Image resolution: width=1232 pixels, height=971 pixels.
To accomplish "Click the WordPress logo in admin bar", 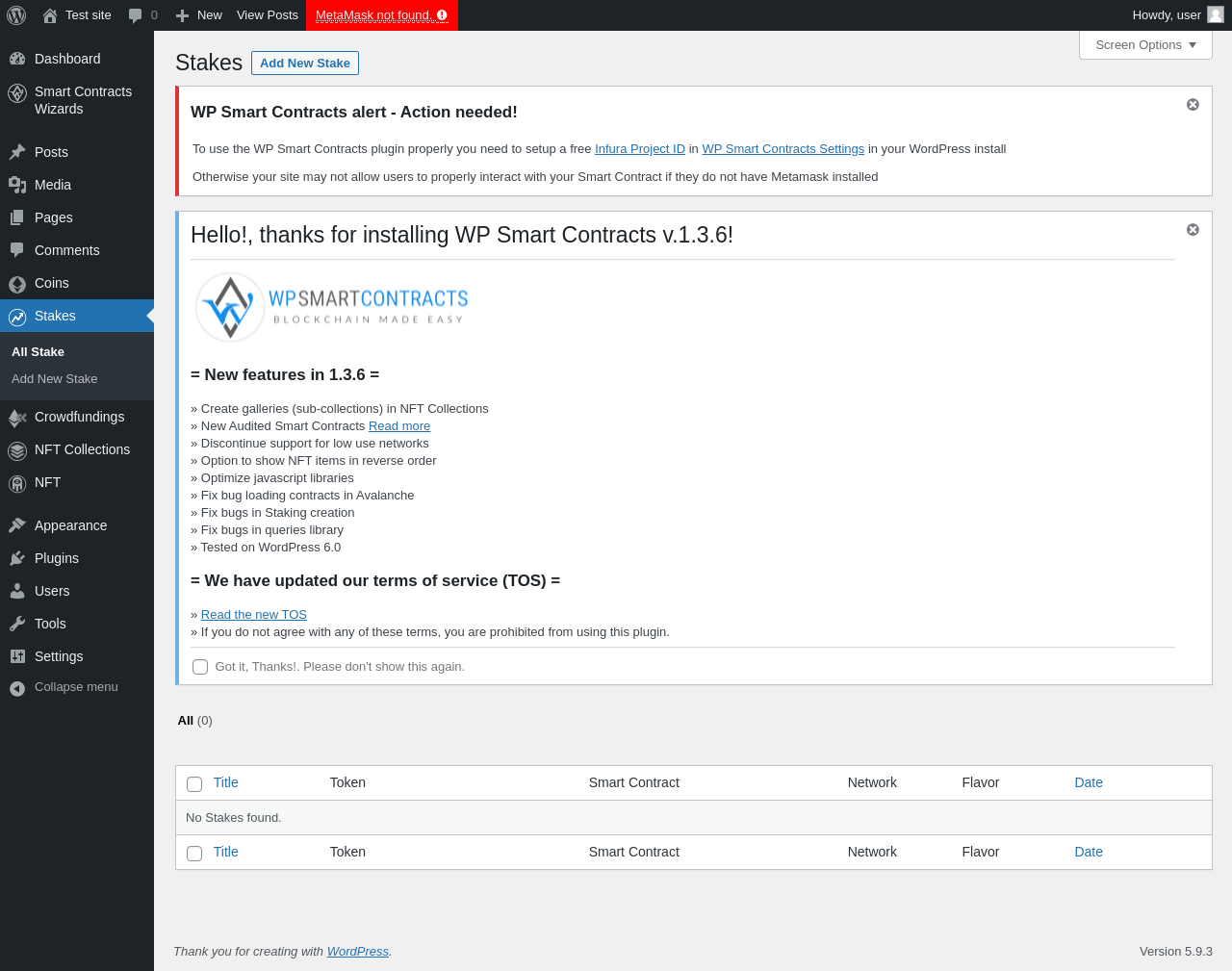I will coord(16,15).
